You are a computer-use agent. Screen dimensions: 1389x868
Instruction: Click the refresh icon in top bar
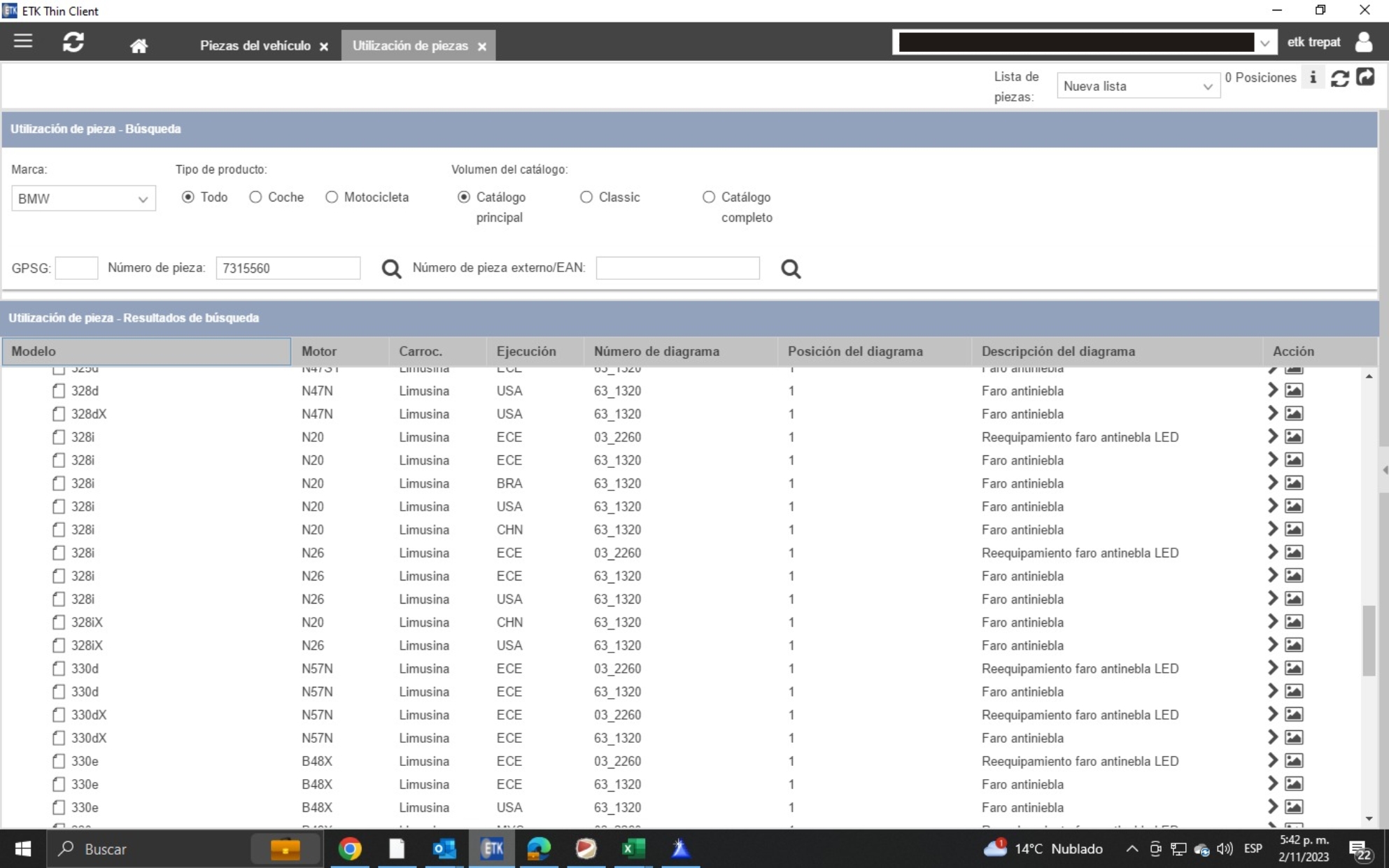pos(73,43)
